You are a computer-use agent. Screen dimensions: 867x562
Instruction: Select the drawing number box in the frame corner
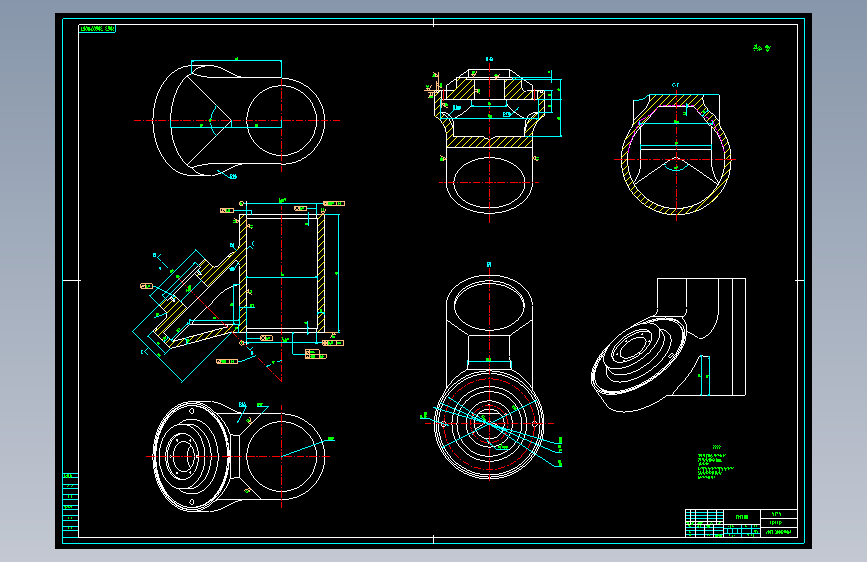pos(97,29)
